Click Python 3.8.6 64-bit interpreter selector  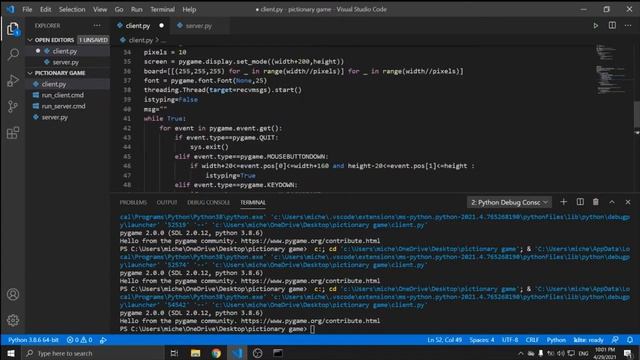coord(33,340)
